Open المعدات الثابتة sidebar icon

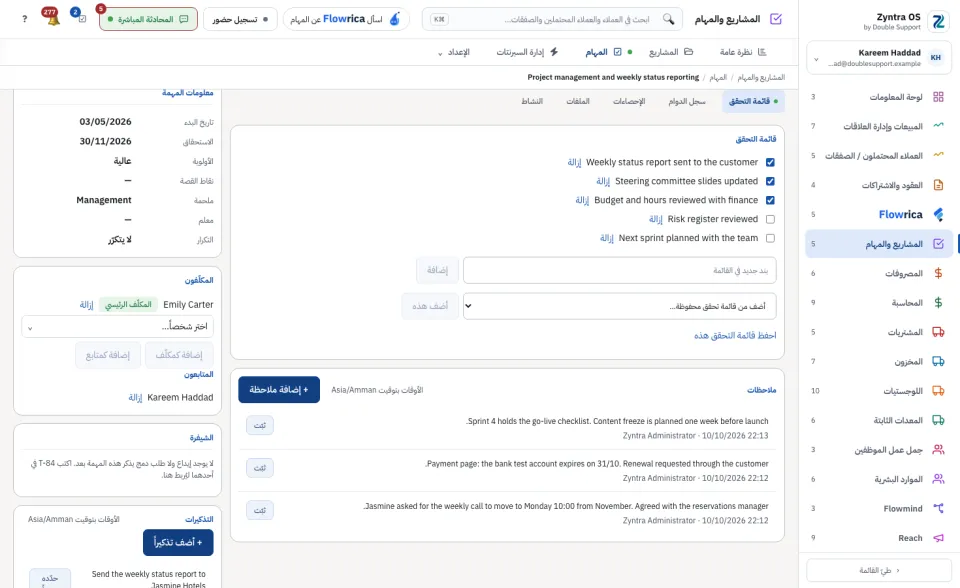pyautogui.click(x=938, y=420)
